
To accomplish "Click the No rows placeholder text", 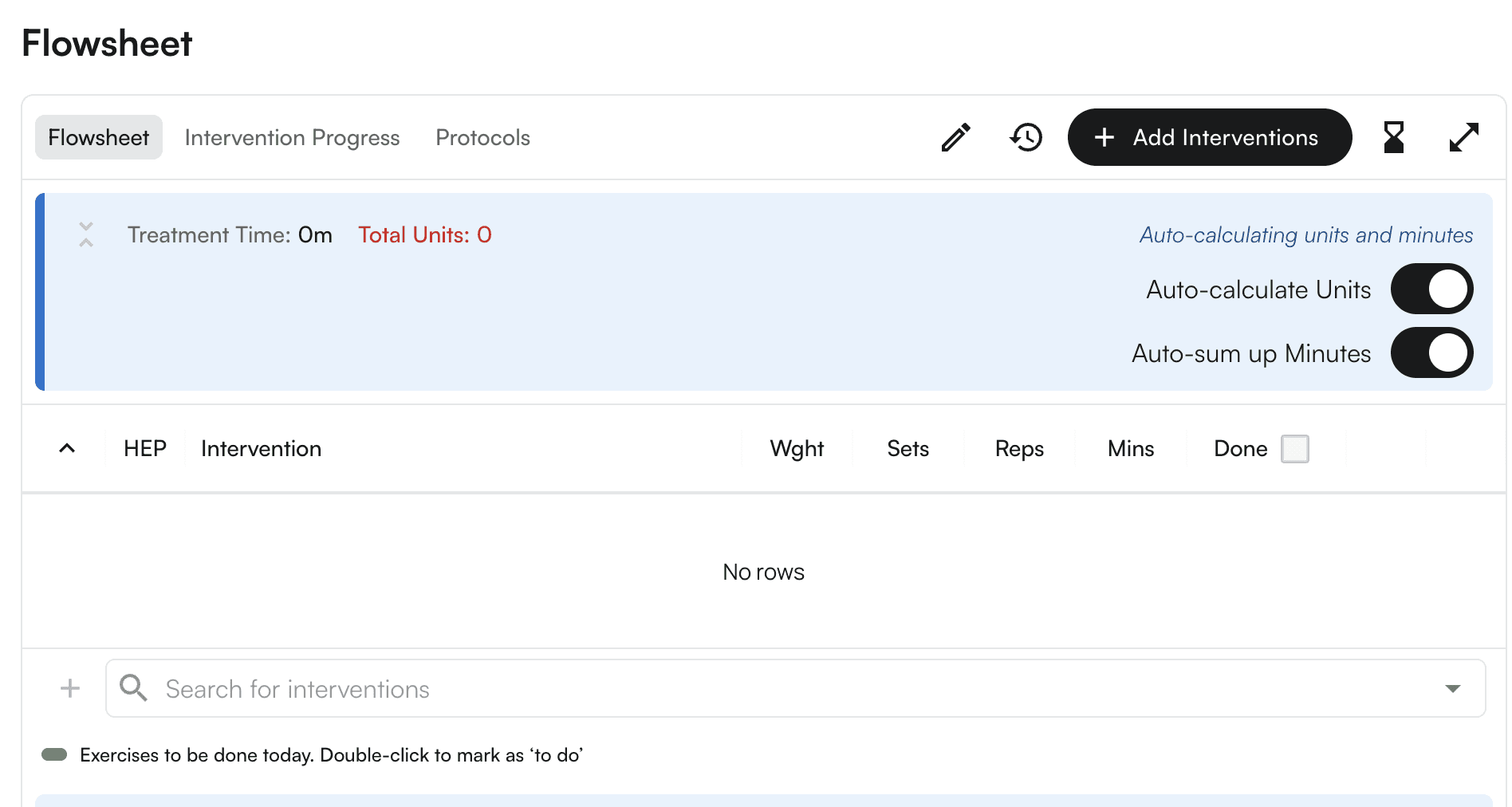I will pyautogui.click(x=763, y=572).
